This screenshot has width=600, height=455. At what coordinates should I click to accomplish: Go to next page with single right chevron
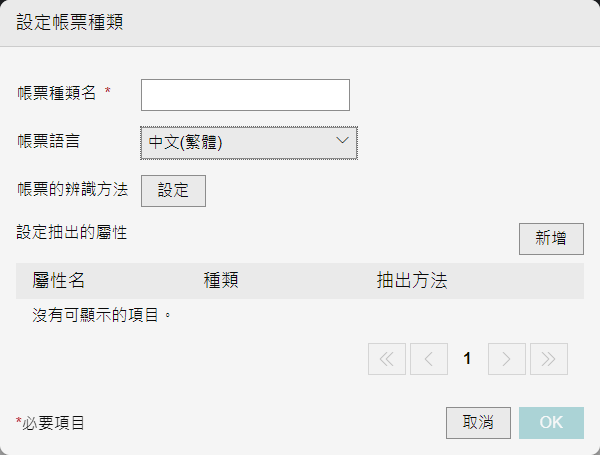click(506, 359)
